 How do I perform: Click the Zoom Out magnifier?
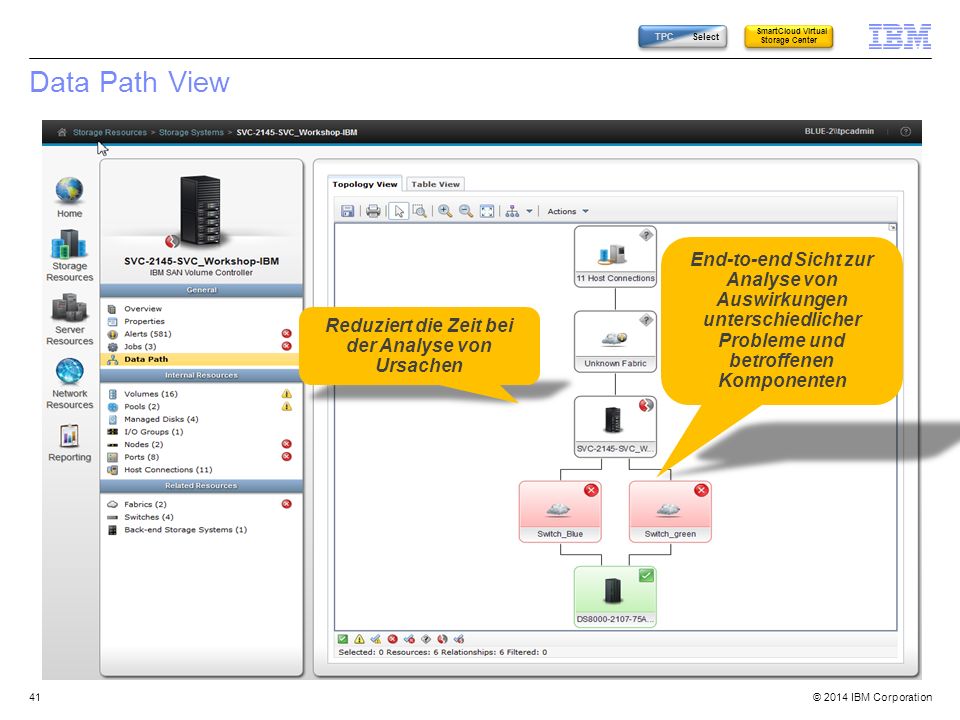click(x=466, y=211)
